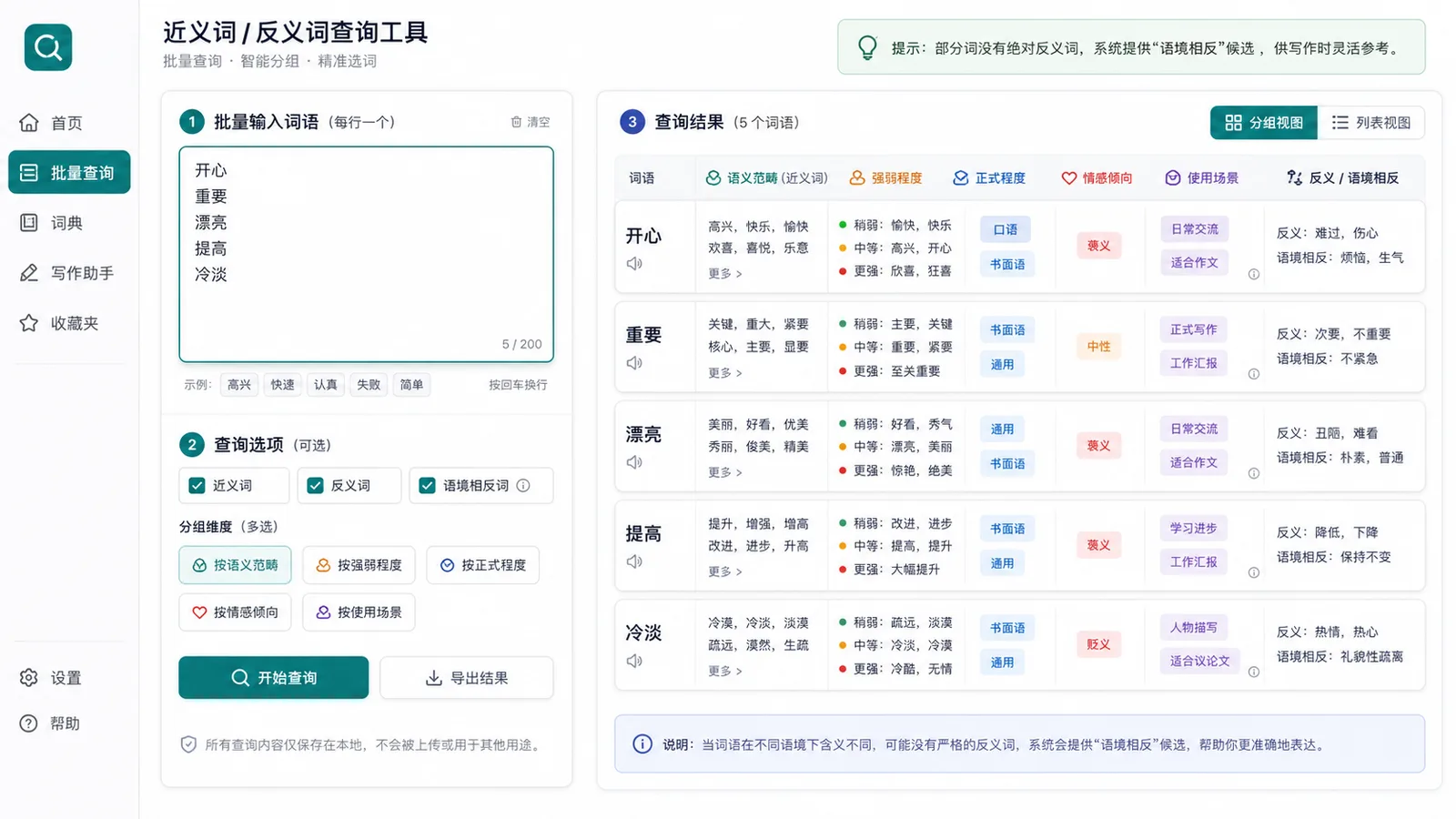Click 语义范畴 column header icon
The image size is (1456, 819).
[713, 178]
